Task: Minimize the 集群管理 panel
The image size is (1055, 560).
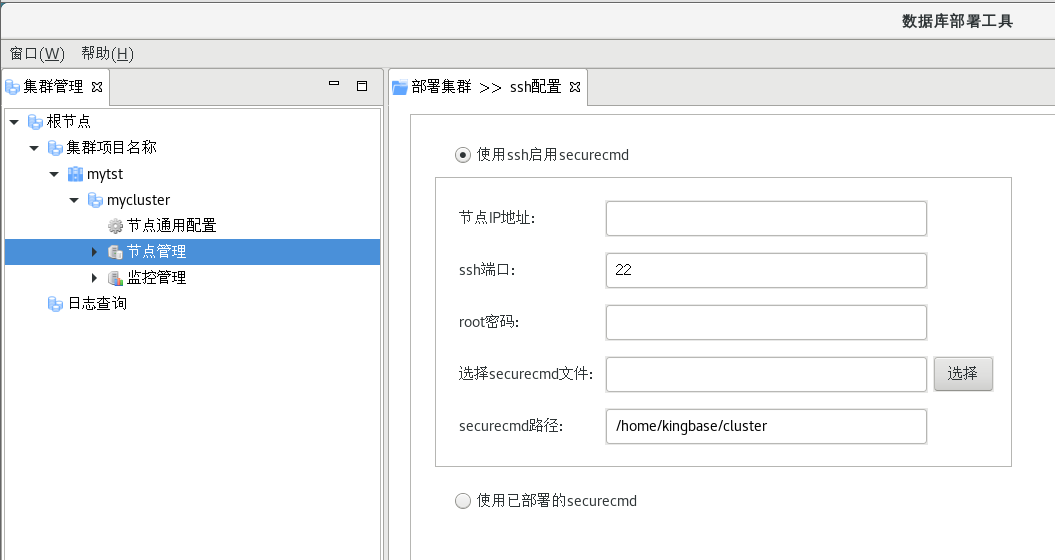Action: pos(335,86)
